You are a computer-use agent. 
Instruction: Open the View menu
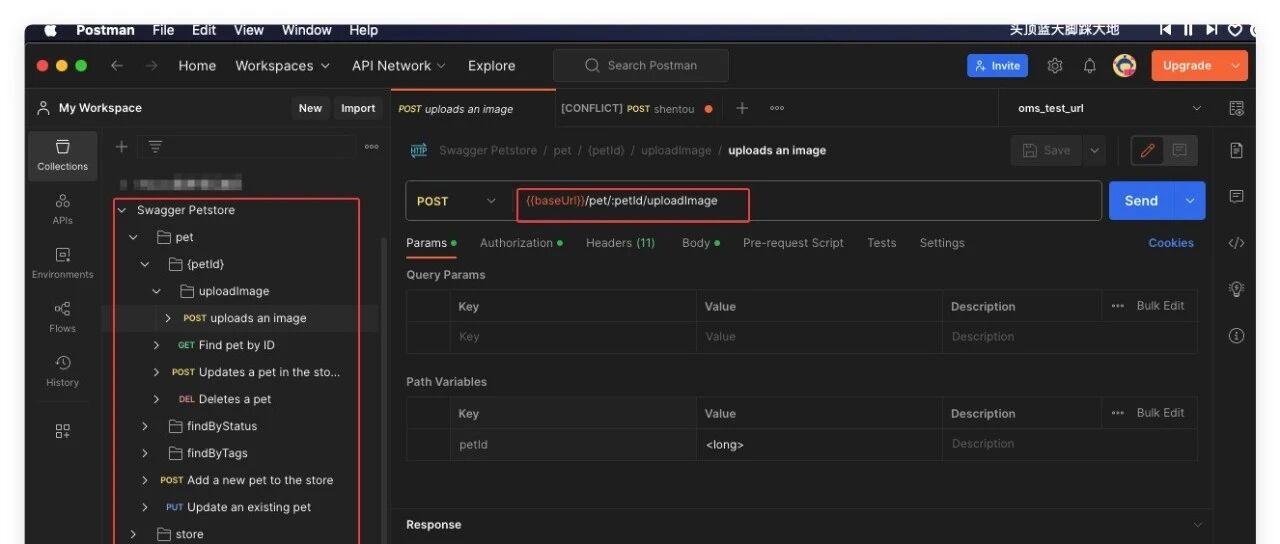tap(249, 31)
